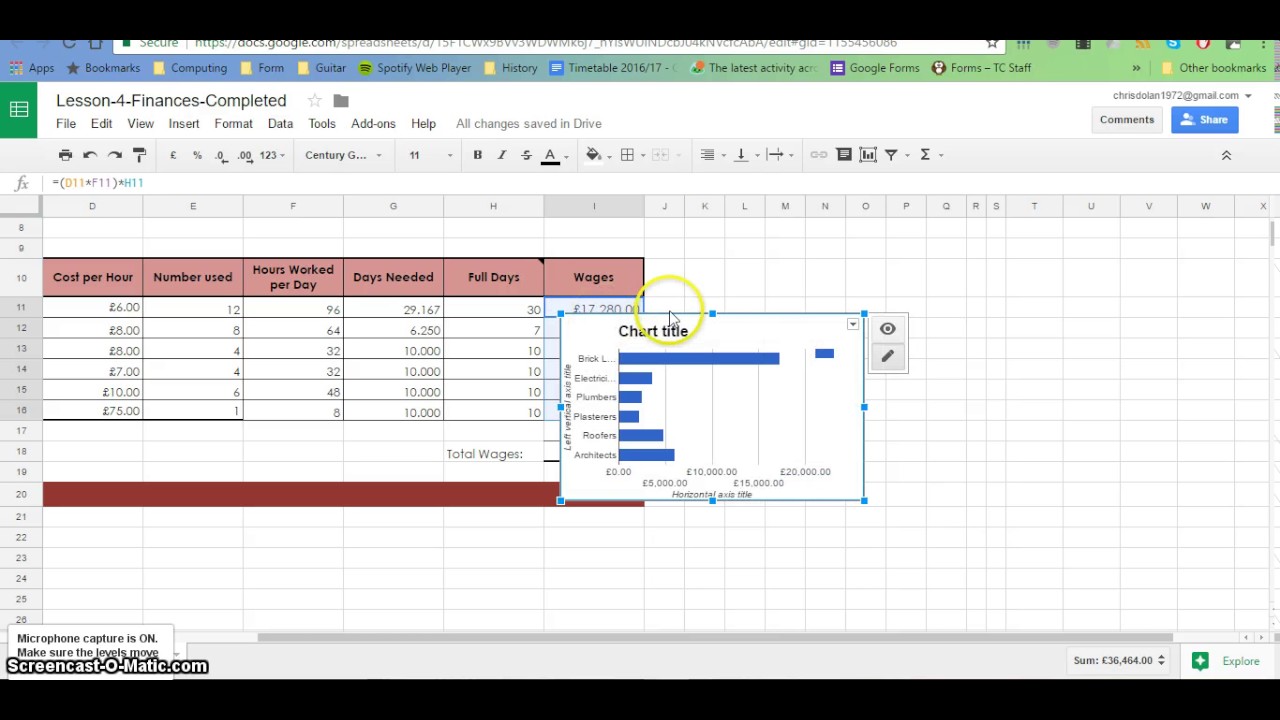Move document to folder icon
Screen dimensions: 1280x720
(x=341, y=100)
